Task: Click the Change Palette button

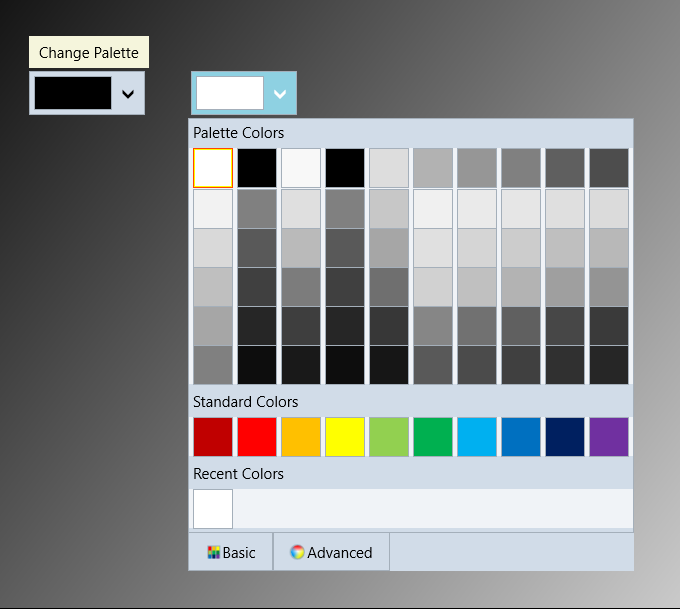Action: pyautogui.click(x=89, y=52)
